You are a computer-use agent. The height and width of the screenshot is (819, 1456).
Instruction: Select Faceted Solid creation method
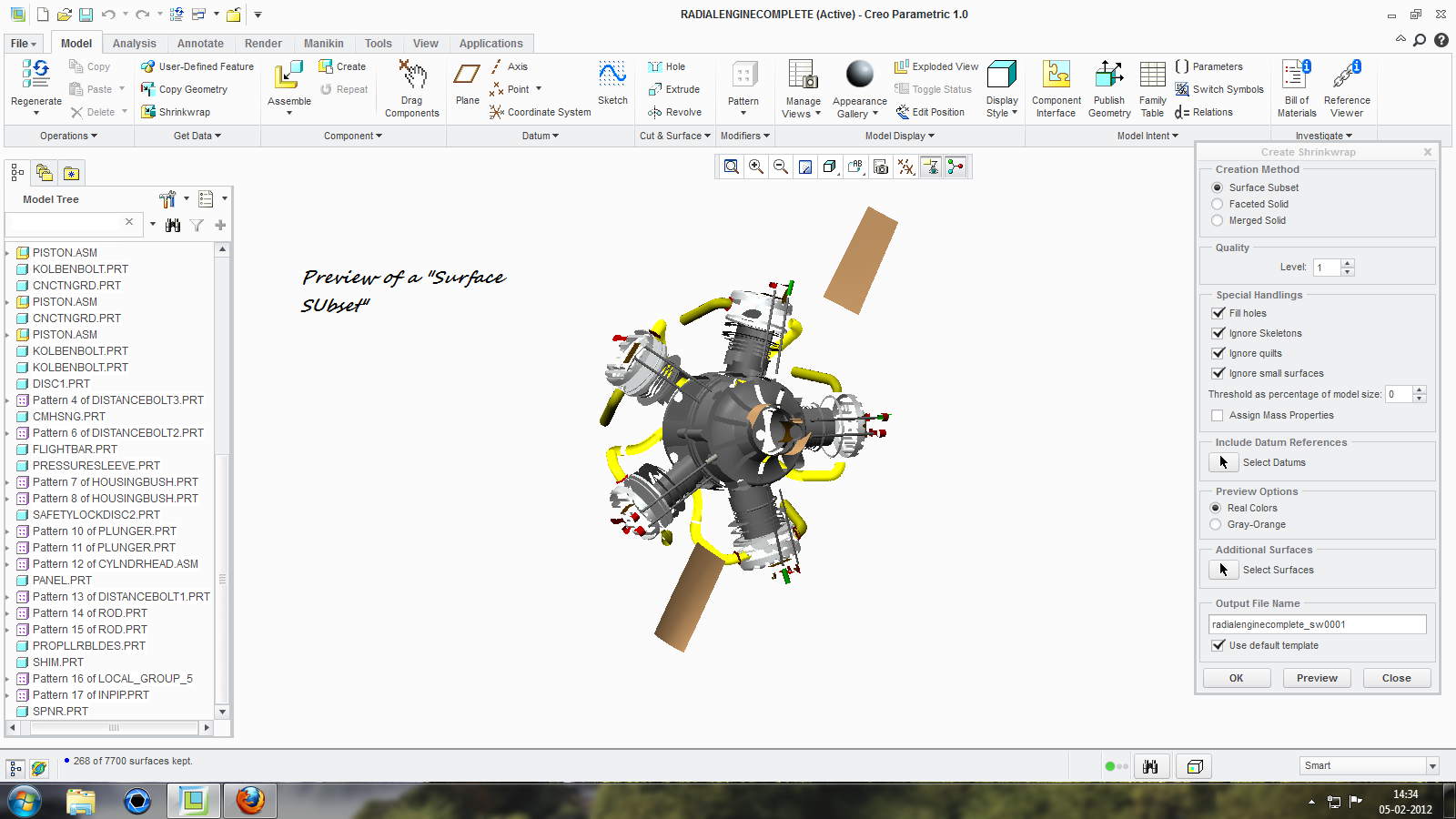click(x=1218, y=204)
